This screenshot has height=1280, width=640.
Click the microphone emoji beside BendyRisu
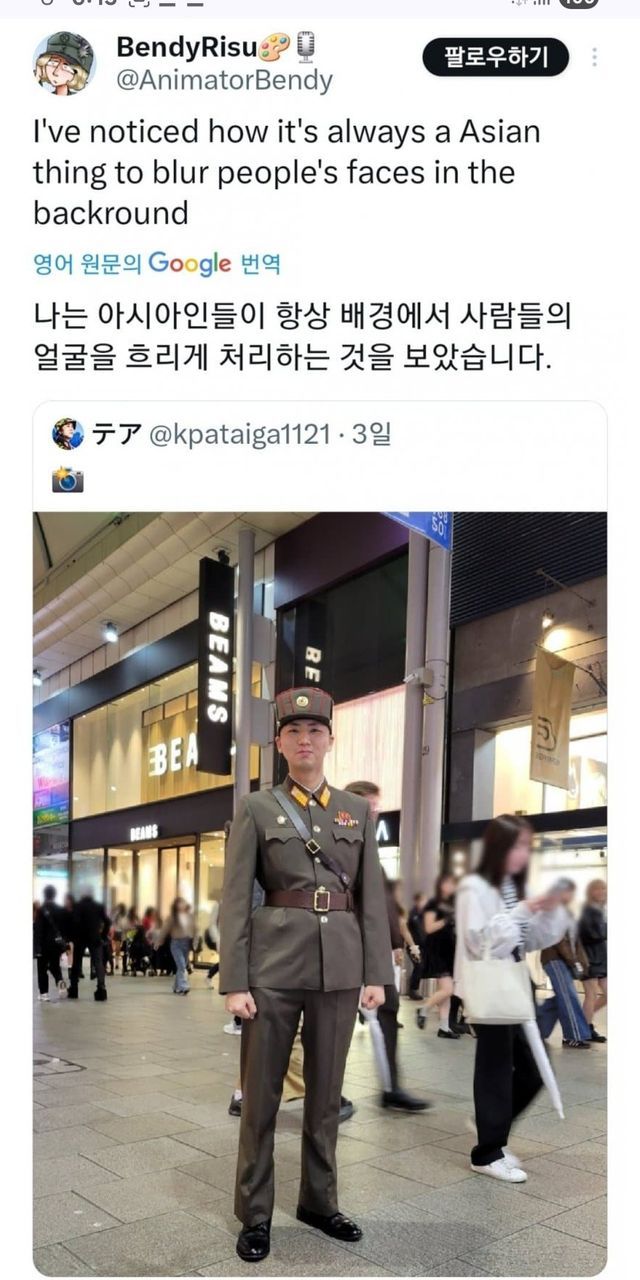pos(304,46)
